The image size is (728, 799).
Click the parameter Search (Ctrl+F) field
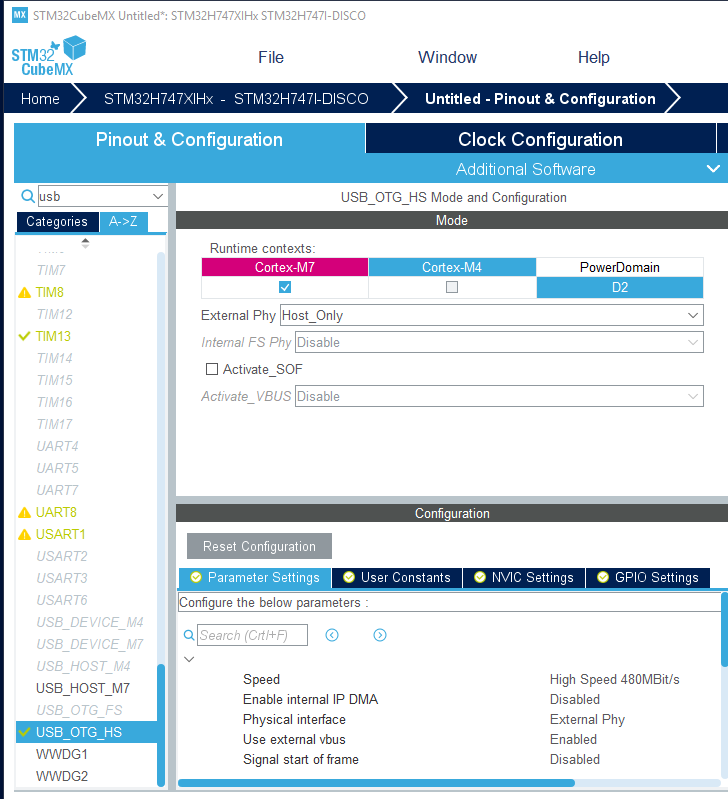click(252, 635)
